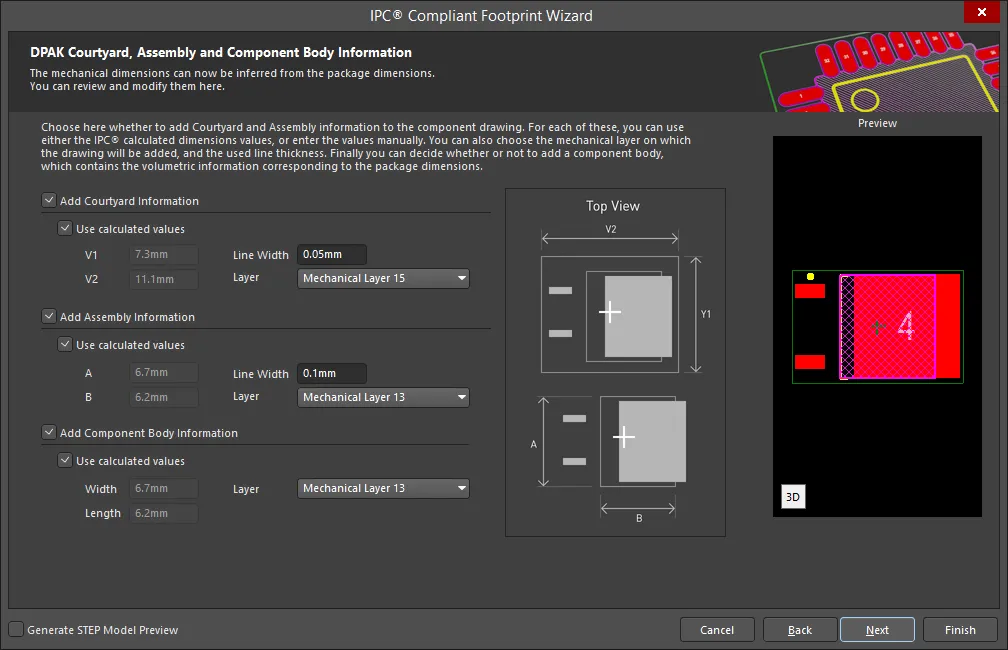
Task: Toggle Use calculated values under Component Body
Action: tap(65, 460)
